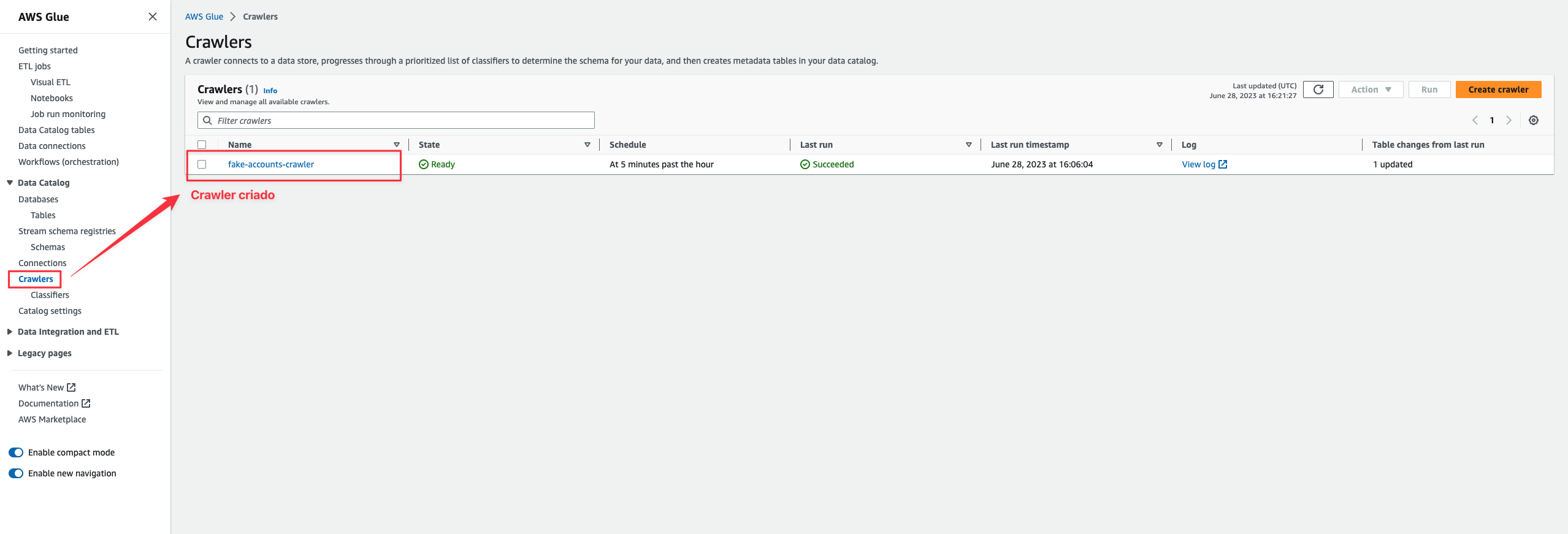Click 'At 5 minutes past the hour' cell
Viewport: 1568px width, 534px height.
(661, 164)
